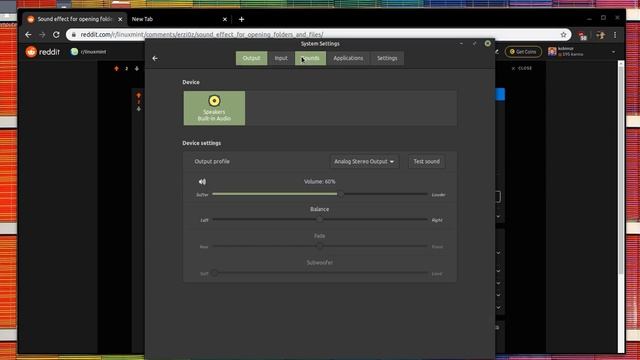Click the Get Coins button on reddit

(x=523, y=52)
